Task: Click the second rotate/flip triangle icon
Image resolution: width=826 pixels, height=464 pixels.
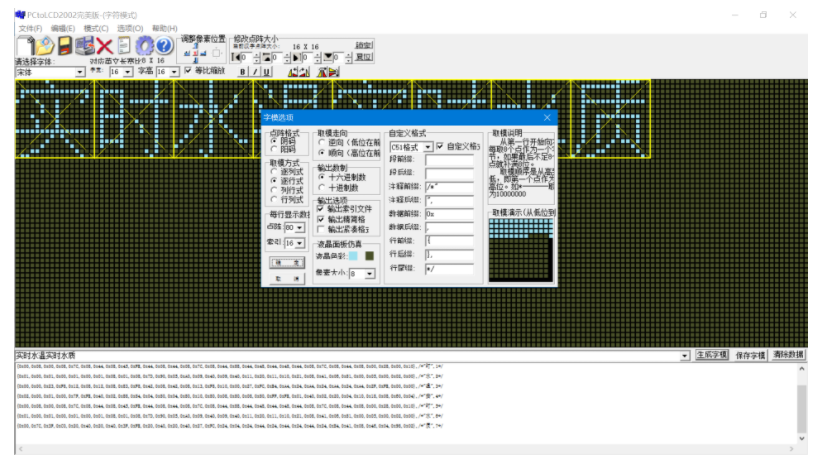Action: (304, 72)
